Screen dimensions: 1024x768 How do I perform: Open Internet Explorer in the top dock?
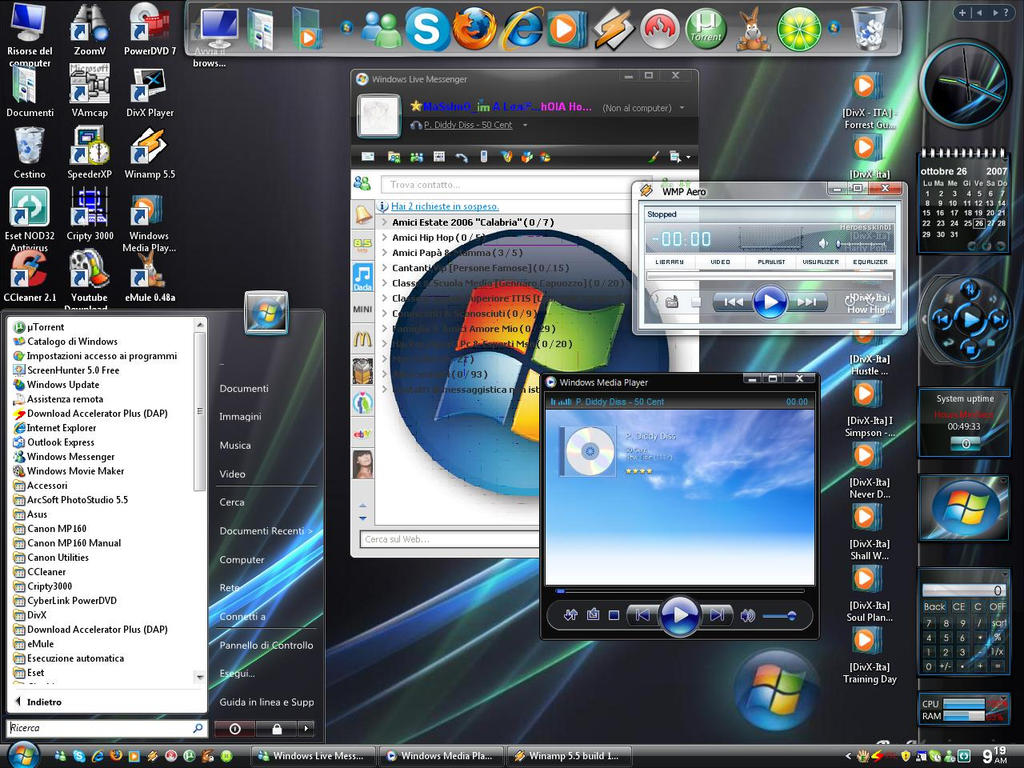(522, 28)
